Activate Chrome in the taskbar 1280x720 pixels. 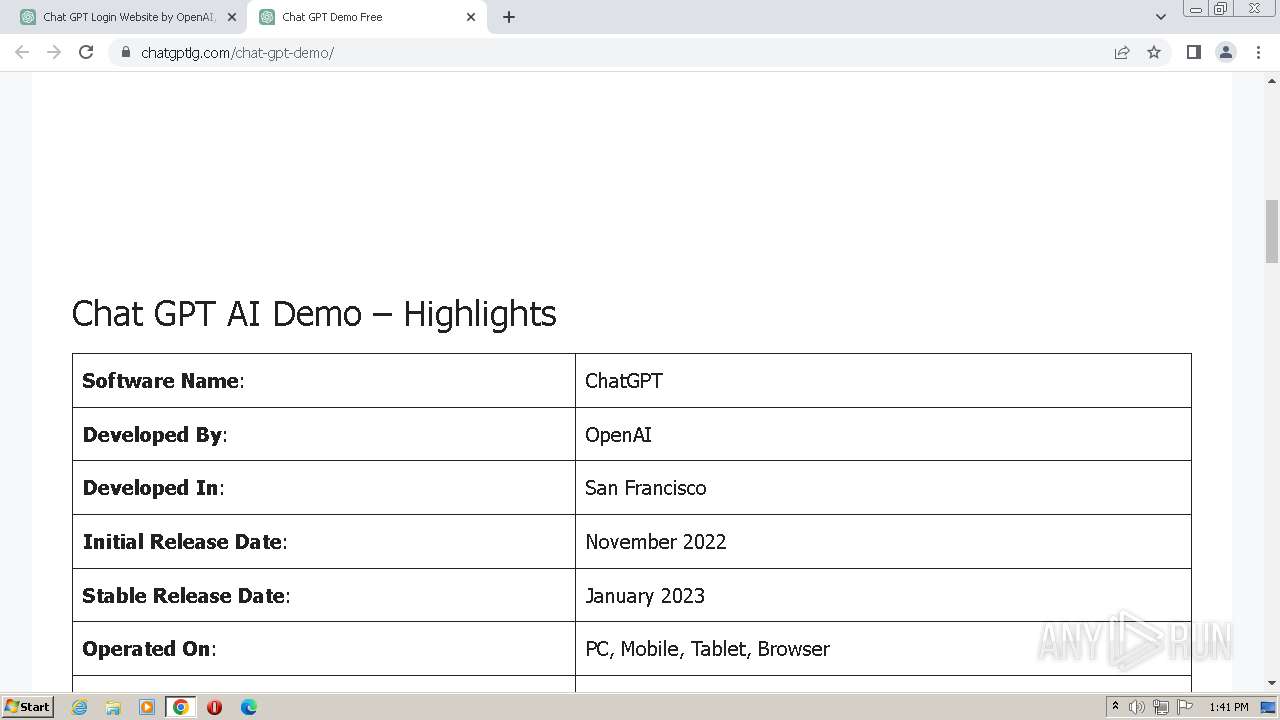pyautogui.click(x=181, y=707)
